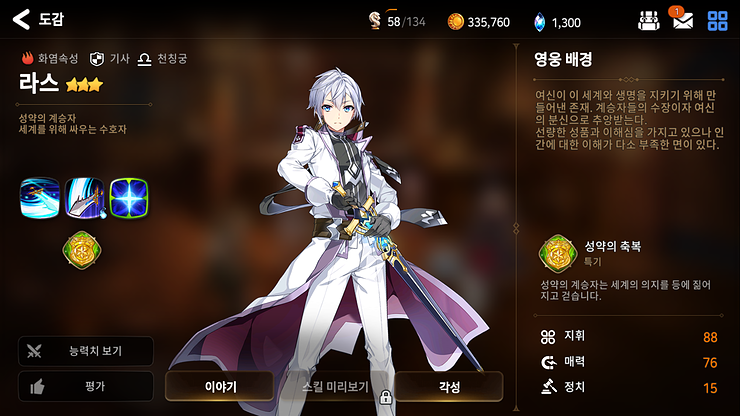Select the first blue slash skill icon
Image resolution: width=740 pixels, height=416 pixels.
40,198
